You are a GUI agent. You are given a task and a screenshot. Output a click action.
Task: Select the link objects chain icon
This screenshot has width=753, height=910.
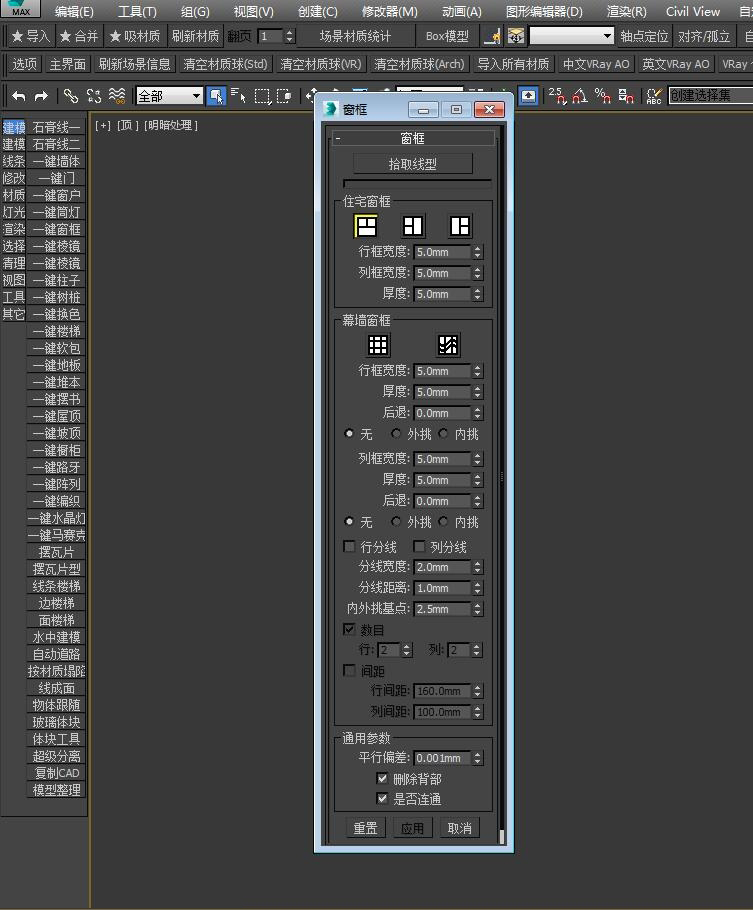coord(71,96)
